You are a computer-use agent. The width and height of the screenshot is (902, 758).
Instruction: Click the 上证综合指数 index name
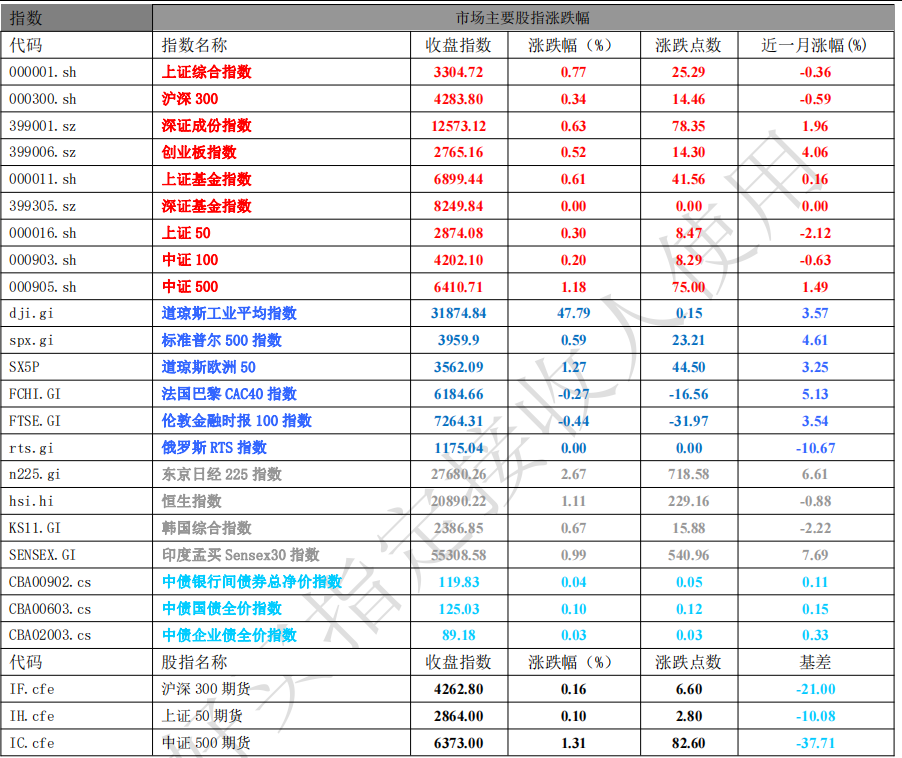[206, 72]
